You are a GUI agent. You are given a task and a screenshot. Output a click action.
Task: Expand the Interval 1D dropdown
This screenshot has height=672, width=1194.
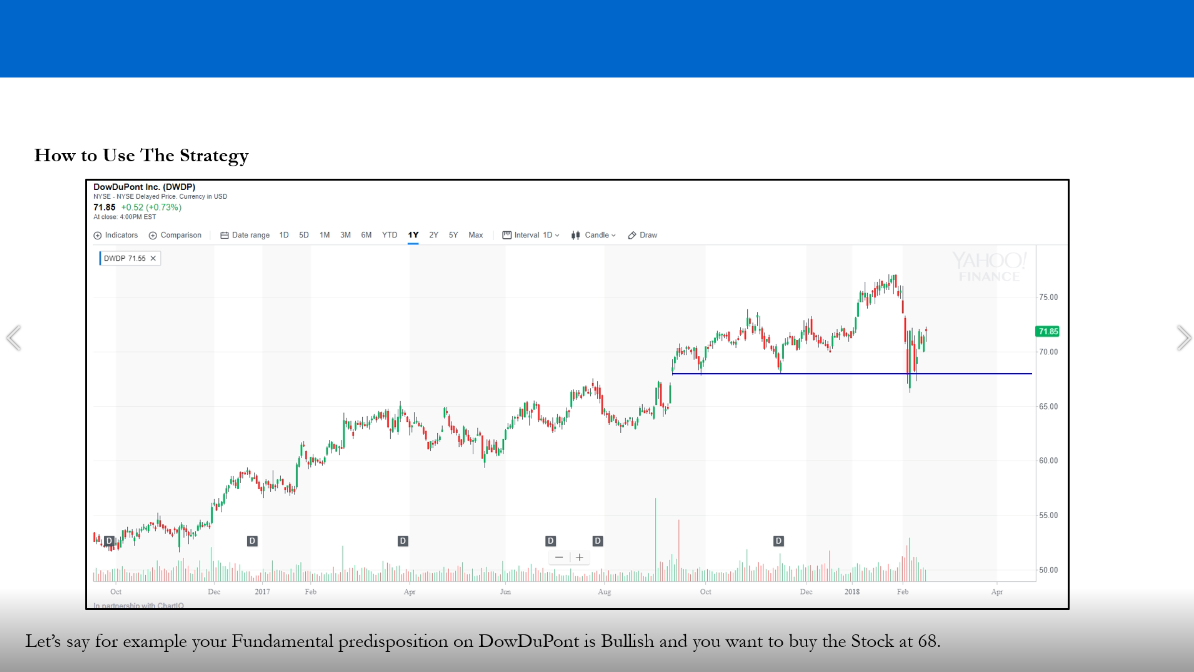pyautogui.click(x=531, y=235)
